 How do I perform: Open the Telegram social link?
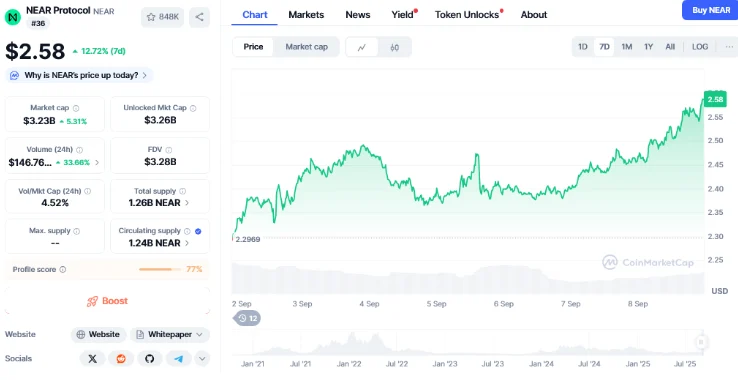click(x=178, y=359)
